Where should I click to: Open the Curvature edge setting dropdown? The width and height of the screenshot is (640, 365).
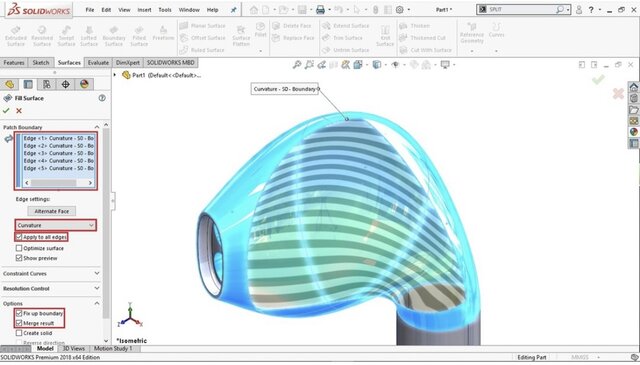[56, 225]
